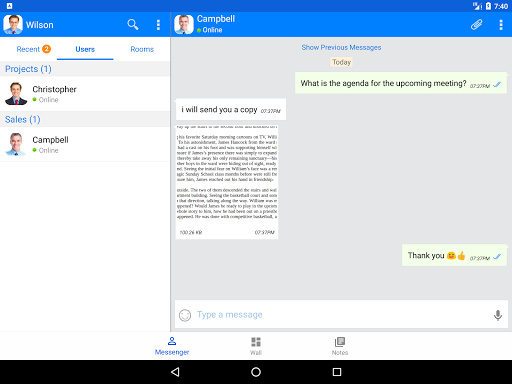Collapse the Projects (1) group
The width and height of the screenshot is (512, 384).
[85, 69]
